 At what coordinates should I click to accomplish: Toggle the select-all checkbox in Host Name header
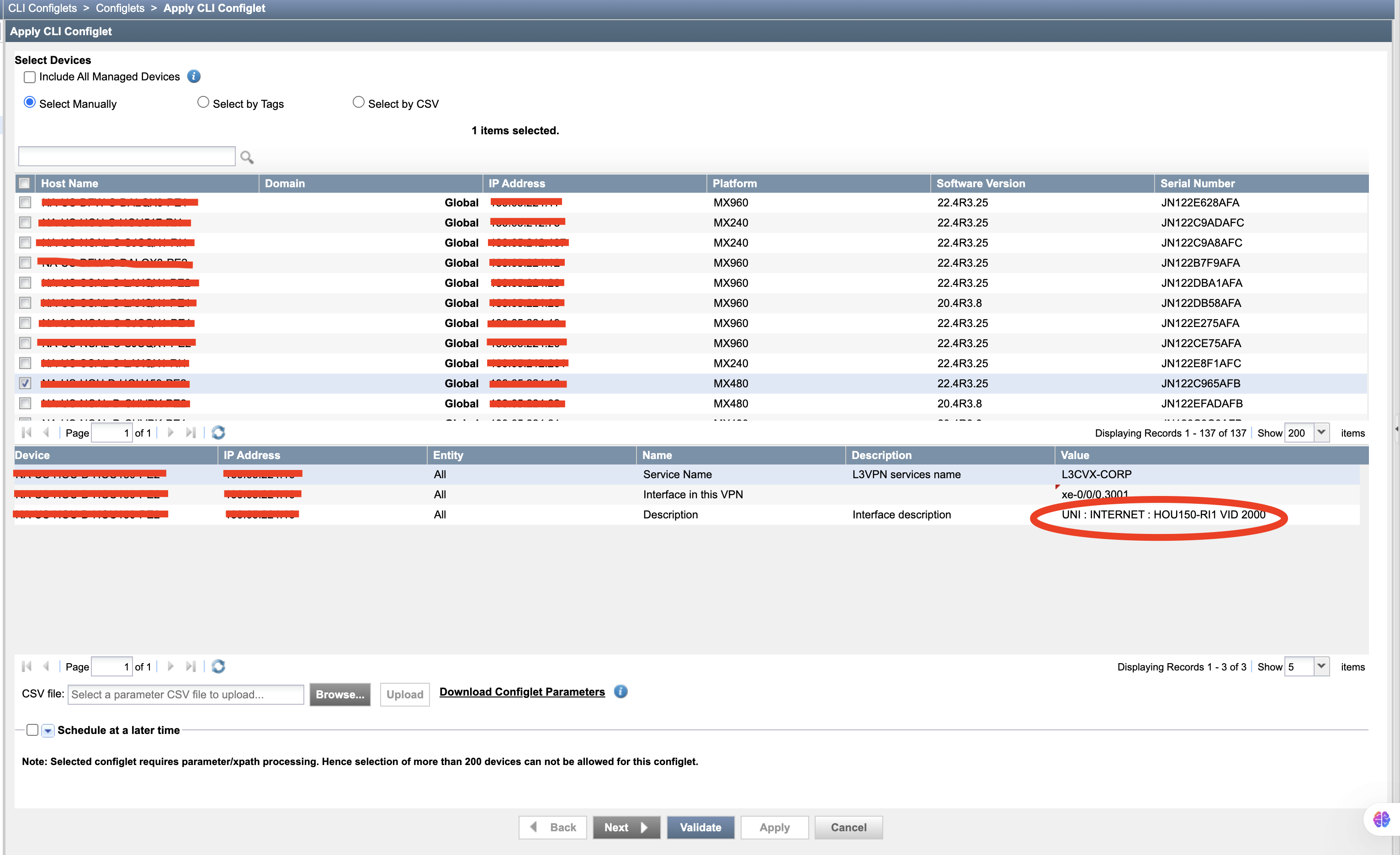(24, 183)
